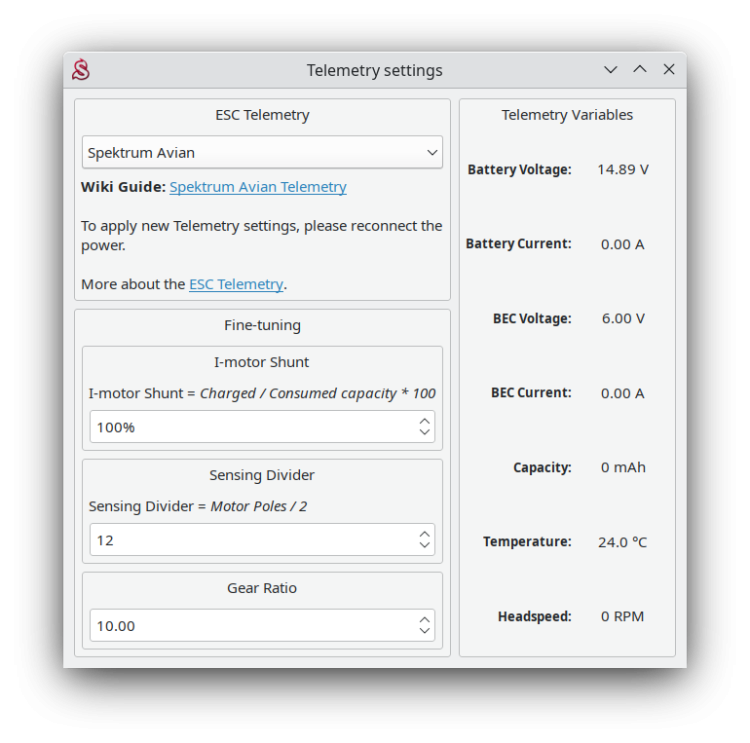
Task: Minimize the Telemetry settings window
Action: pyautogui.click(x=610, y=70)
